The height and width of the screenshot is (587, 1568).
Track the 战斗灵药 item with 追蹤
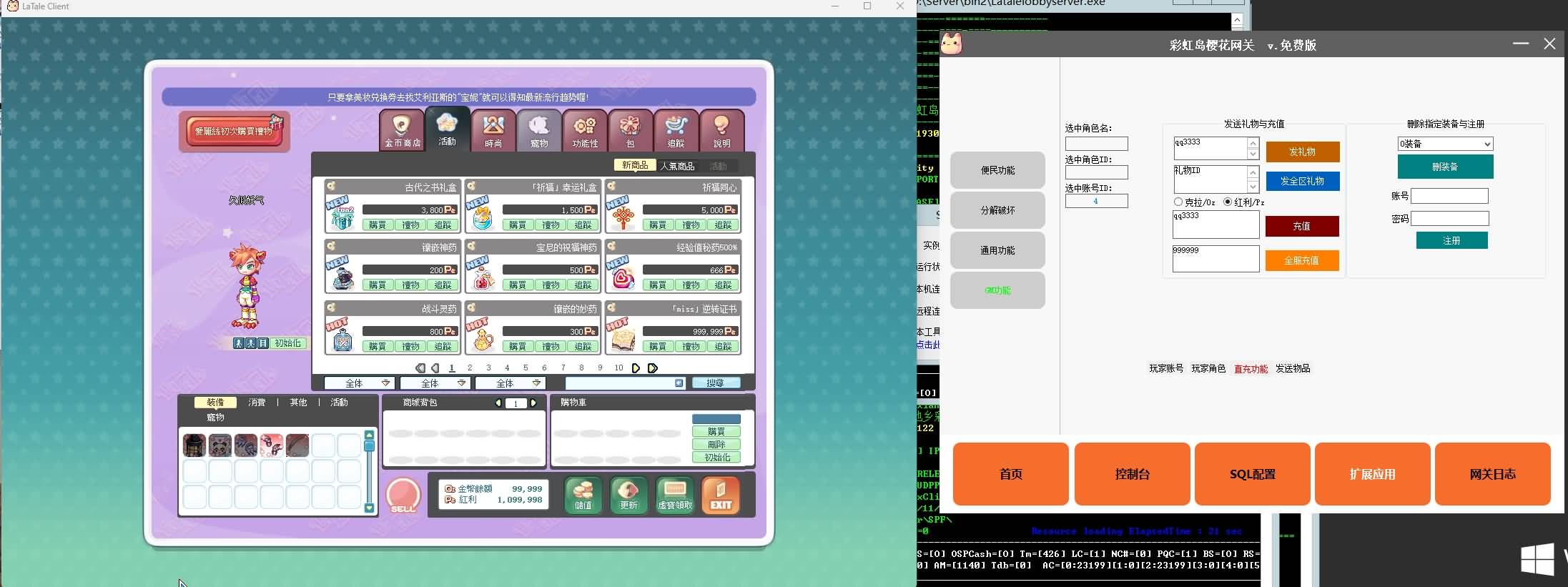click(x=443, y=346)
